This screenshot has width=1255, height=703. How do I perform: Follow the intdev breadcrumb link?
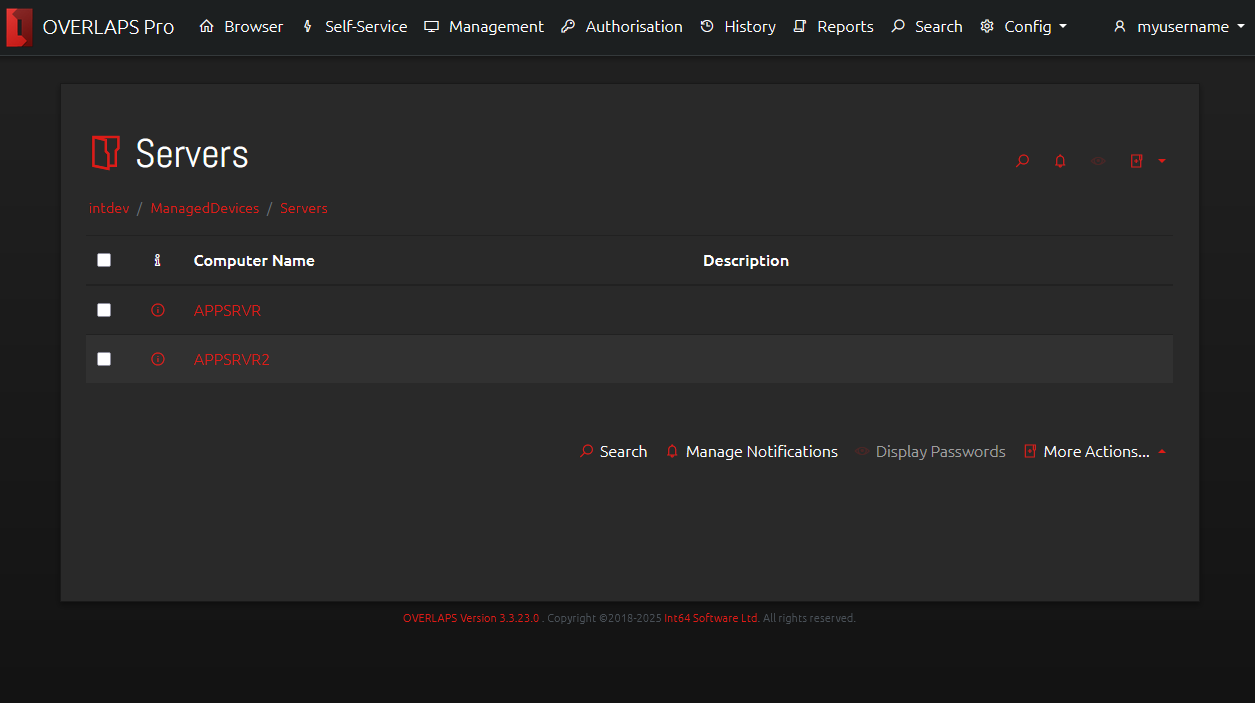pos(109,208)
